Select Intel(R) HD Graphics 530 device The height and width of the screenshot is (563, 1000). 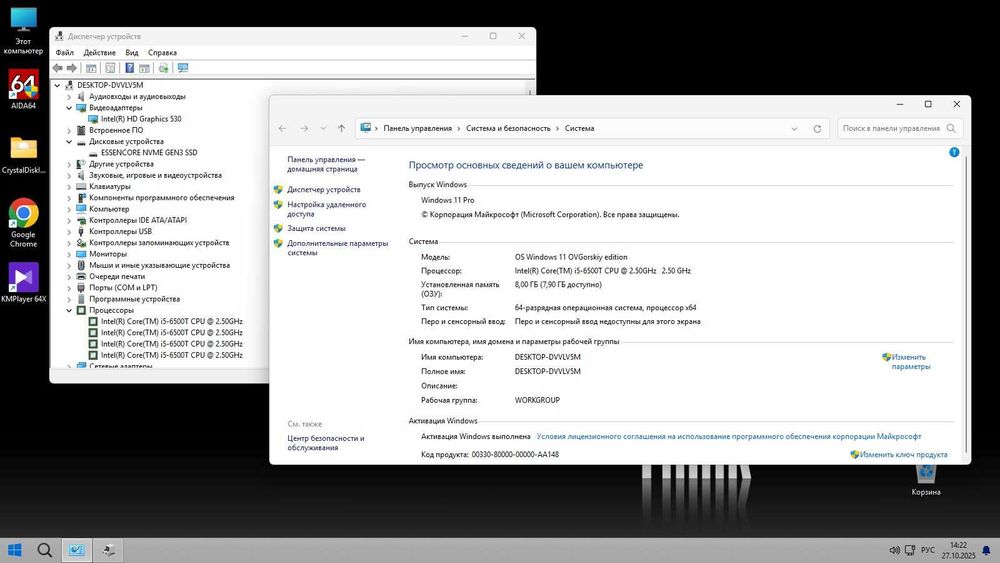coord(141,119)
